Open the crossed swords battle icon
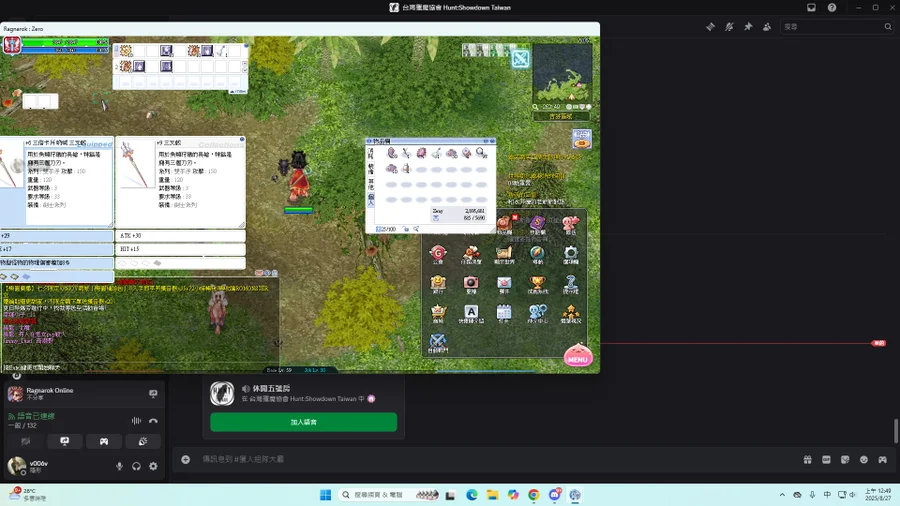The height and width of the screenshot is (506, 900). click(438, 342)
